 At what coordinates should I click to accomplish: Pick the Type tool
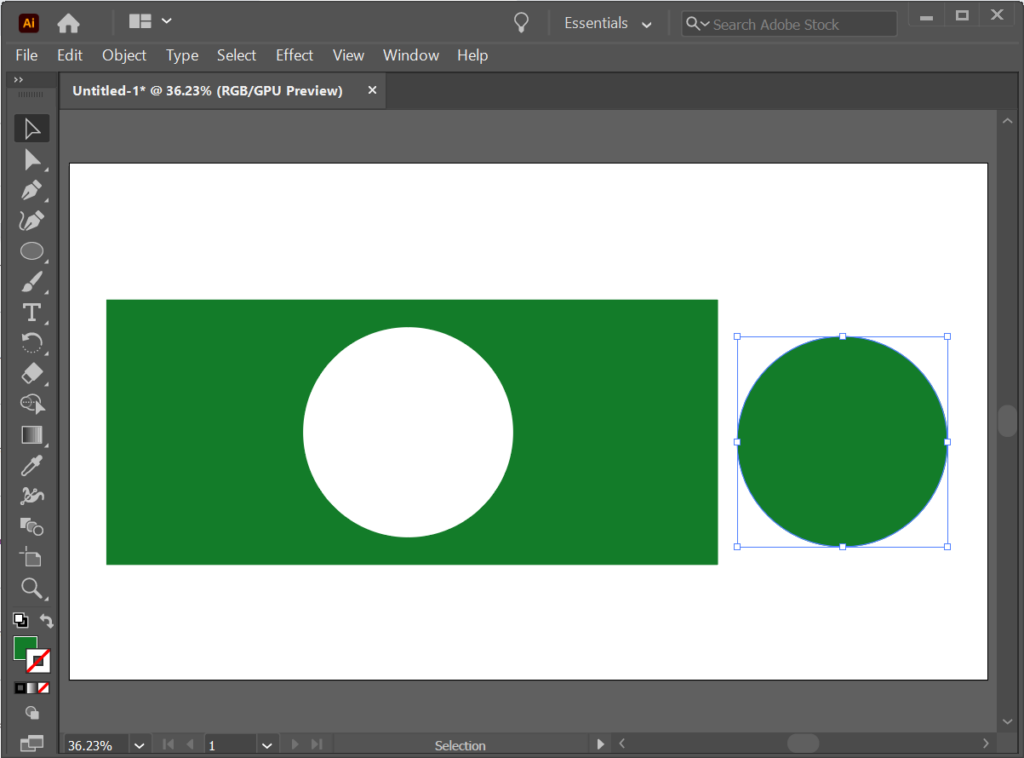pos(31,313)
